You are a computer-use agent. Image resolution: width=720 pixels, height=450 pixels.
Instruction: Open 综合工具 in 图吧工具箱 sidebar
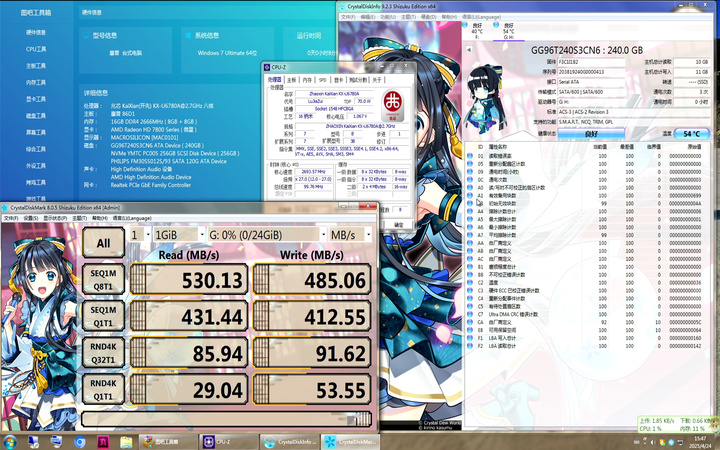pyautogui.click(x=36, y=149)
